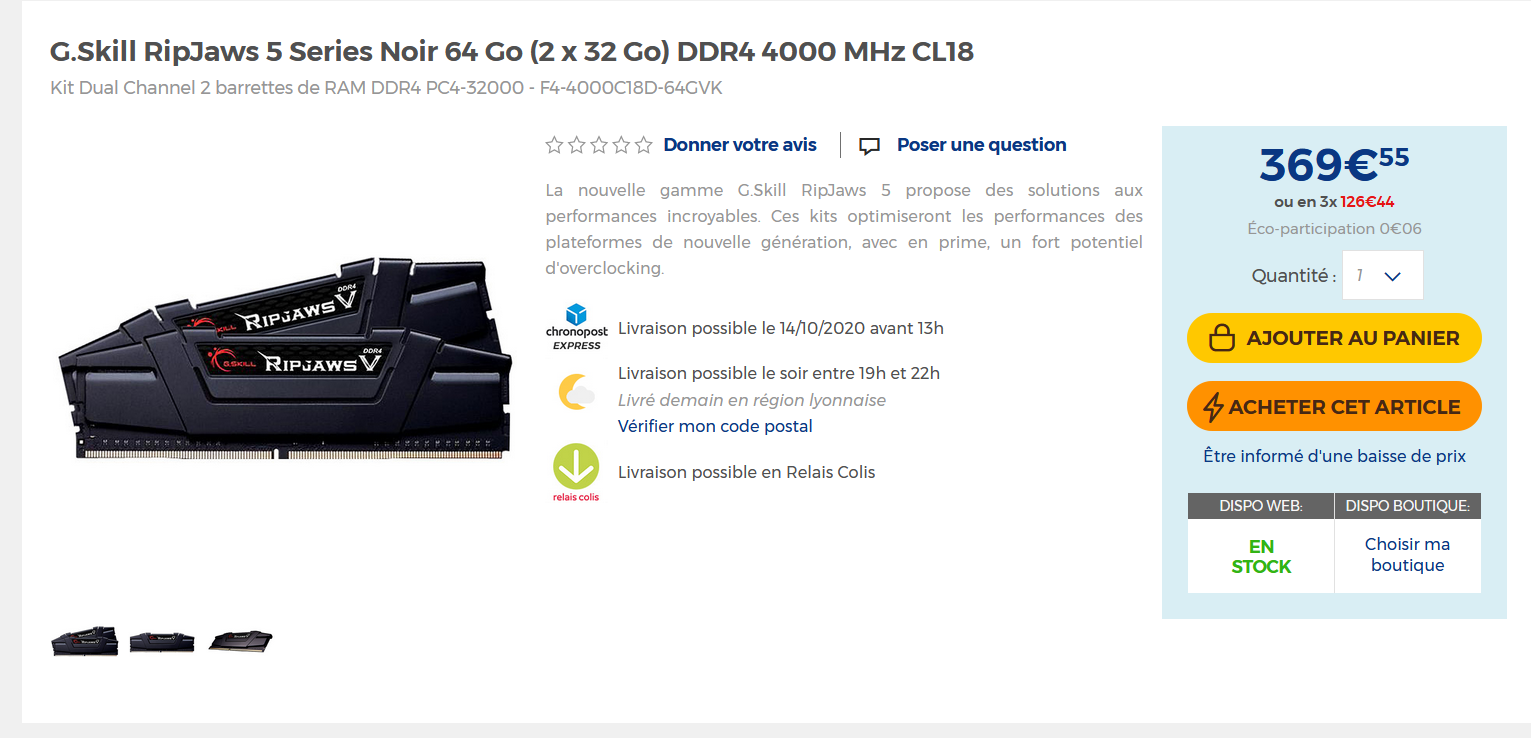
Task: Select the third product thumbnail
Action: 240,641
